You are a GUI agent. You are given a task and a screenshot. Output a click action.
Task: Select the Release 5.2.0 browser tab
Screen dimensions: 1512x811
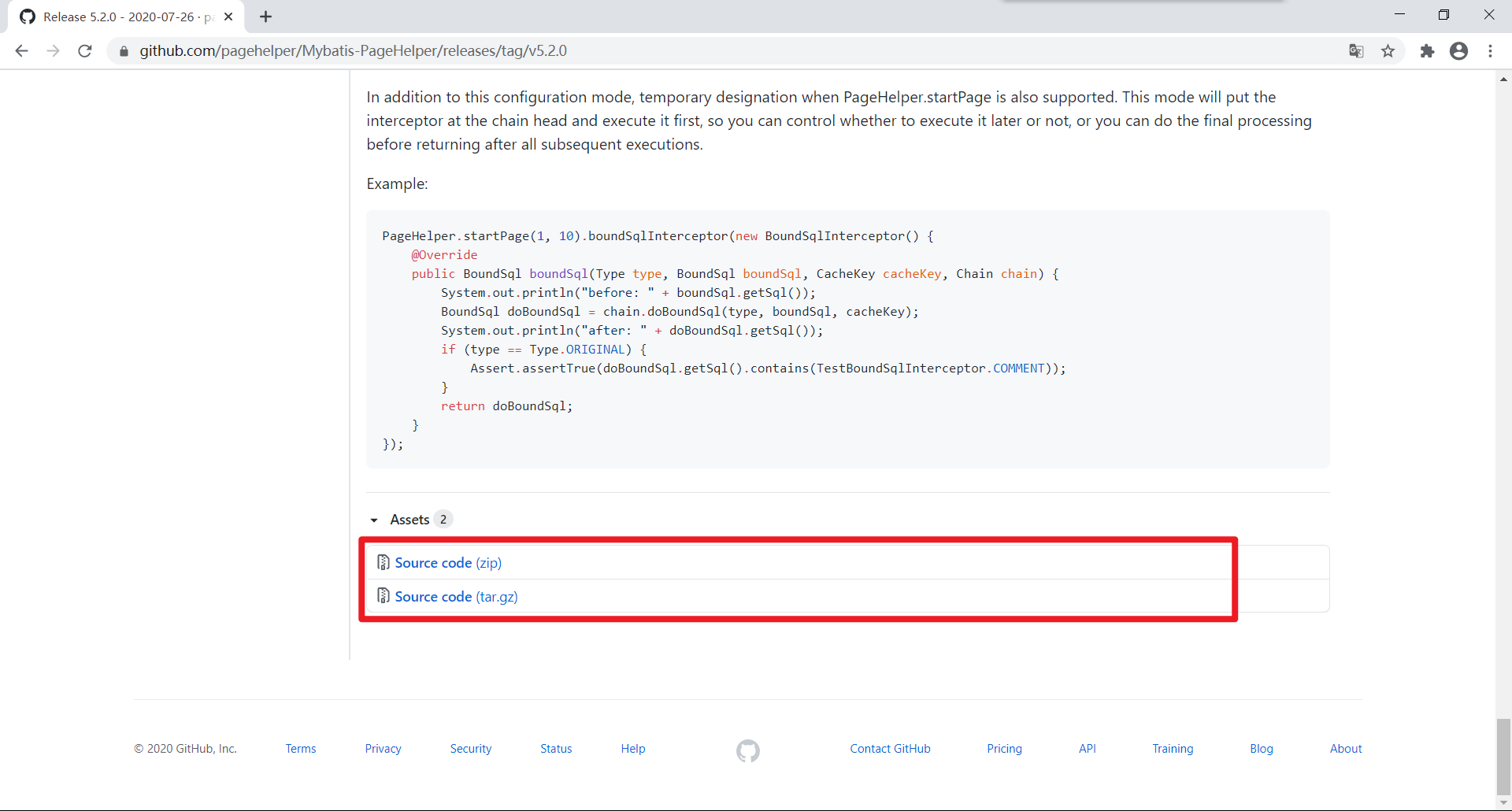click(126, 17)
